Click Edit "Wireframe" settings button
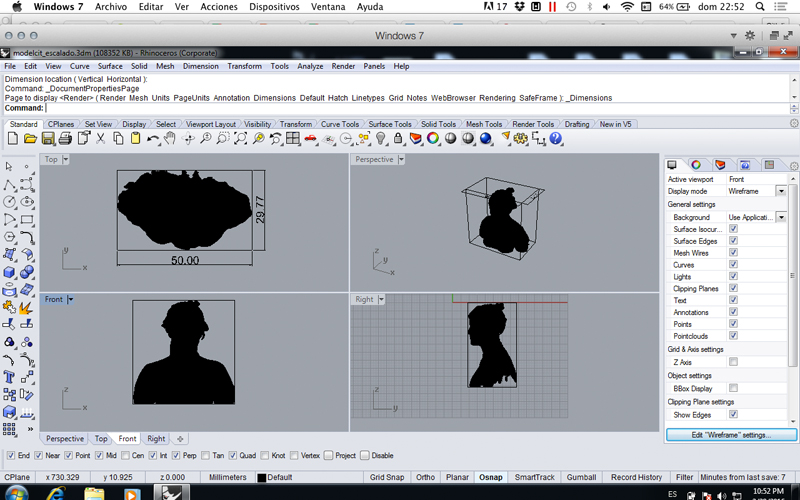The width and height of the screenshot is (800, 500). pos(731,435)
